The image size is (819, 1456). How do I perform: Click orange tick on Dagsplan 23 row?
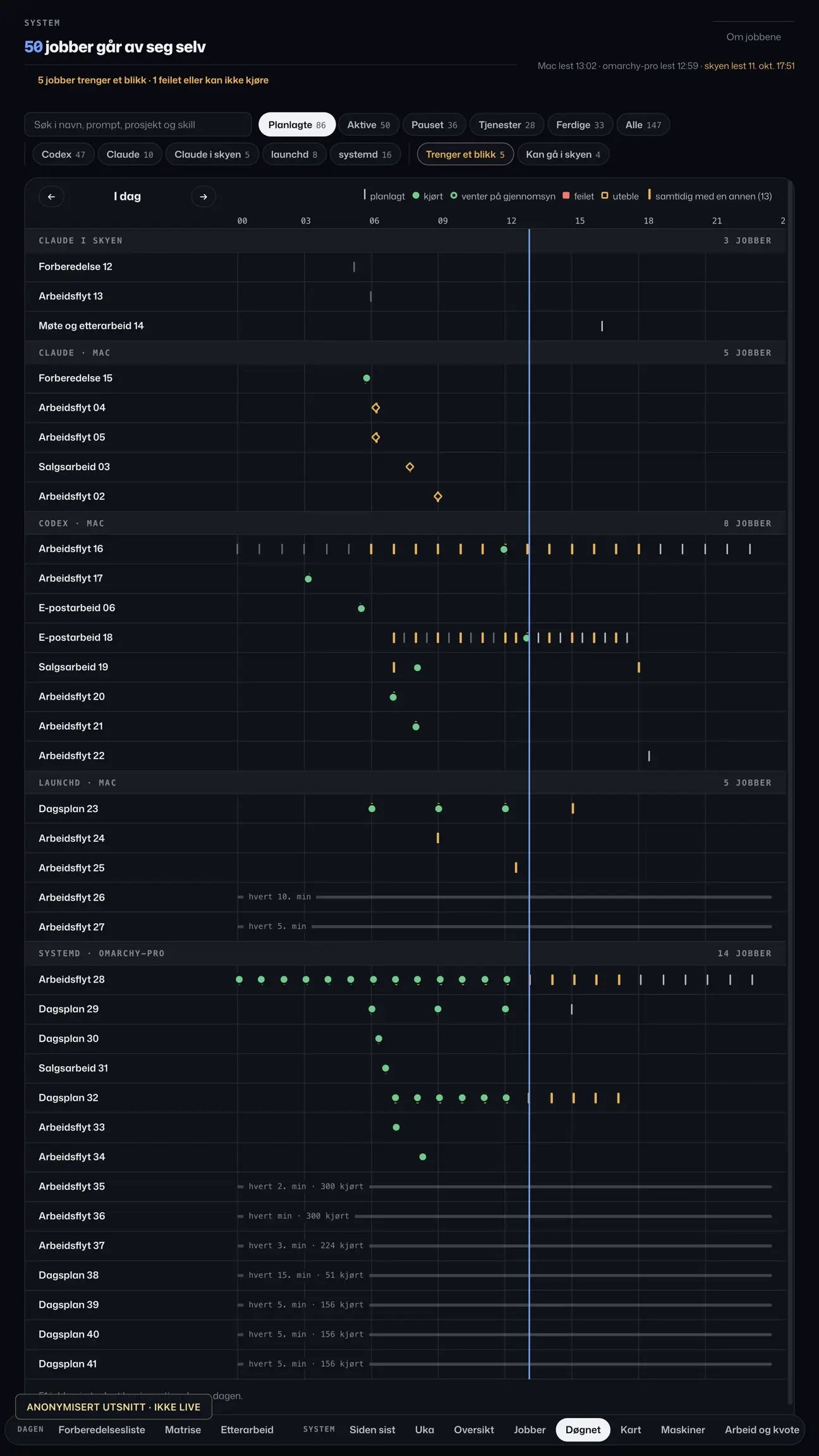pyautogui.click(x=573, y=808)
